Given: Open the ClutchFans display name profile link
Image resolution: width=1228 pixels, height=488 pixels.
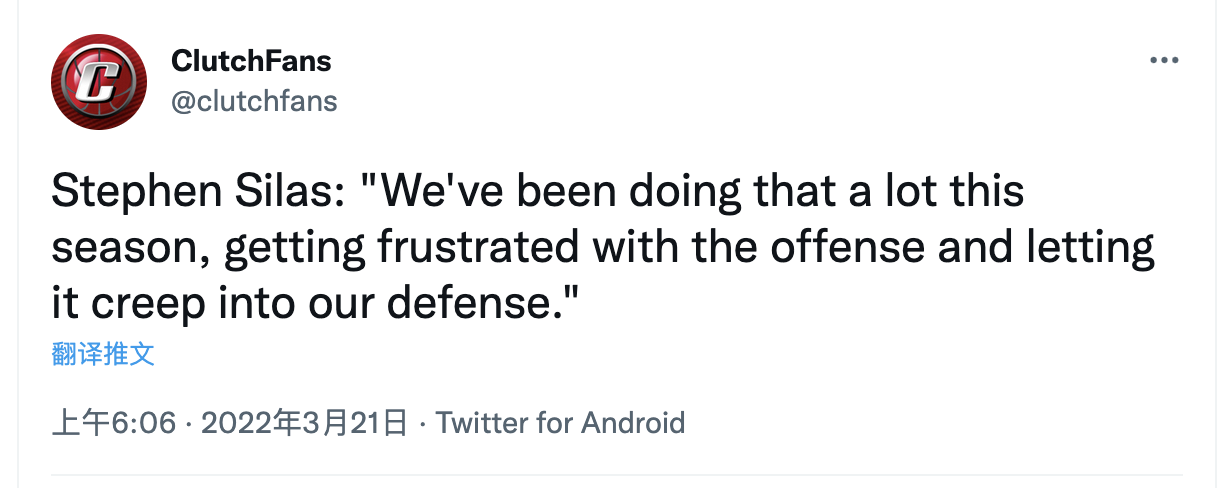Looking at the screenshot, I should pyautogui.click(x=251, y=61).
